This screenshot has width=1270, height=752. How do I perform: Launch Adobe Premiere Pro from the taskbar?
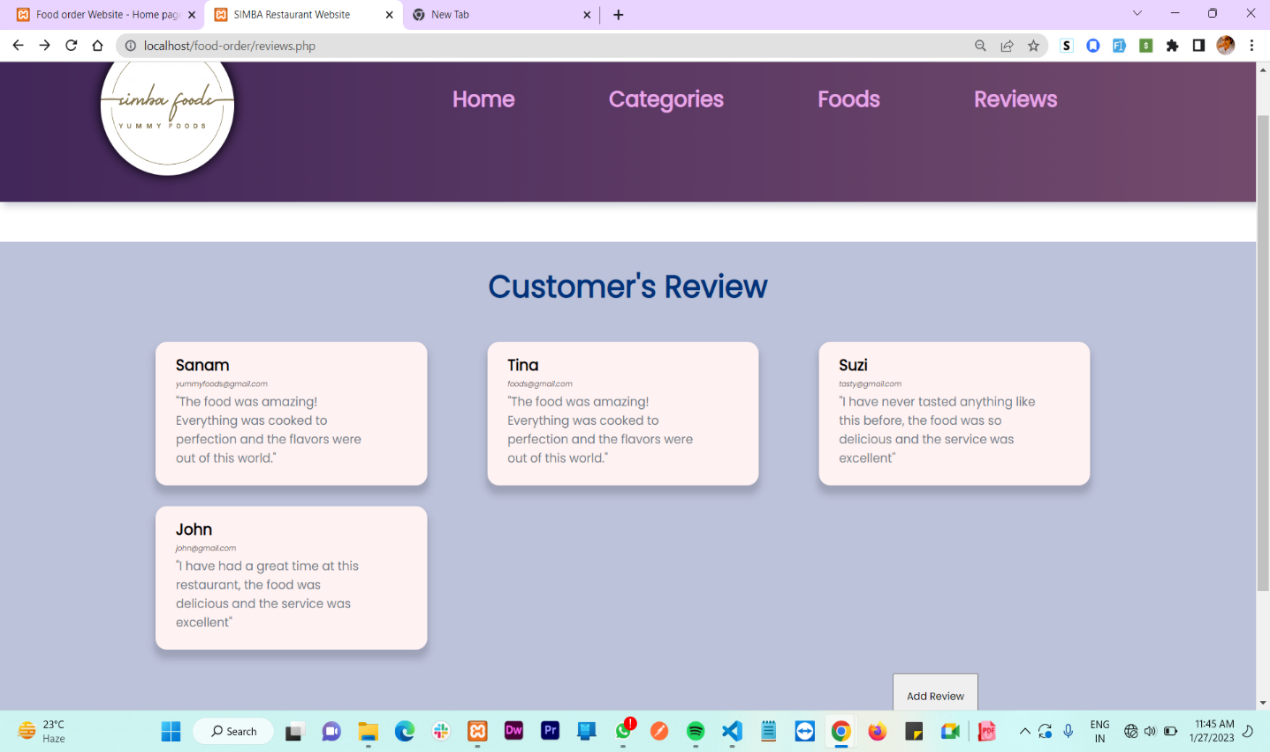[x=550, y=731]
